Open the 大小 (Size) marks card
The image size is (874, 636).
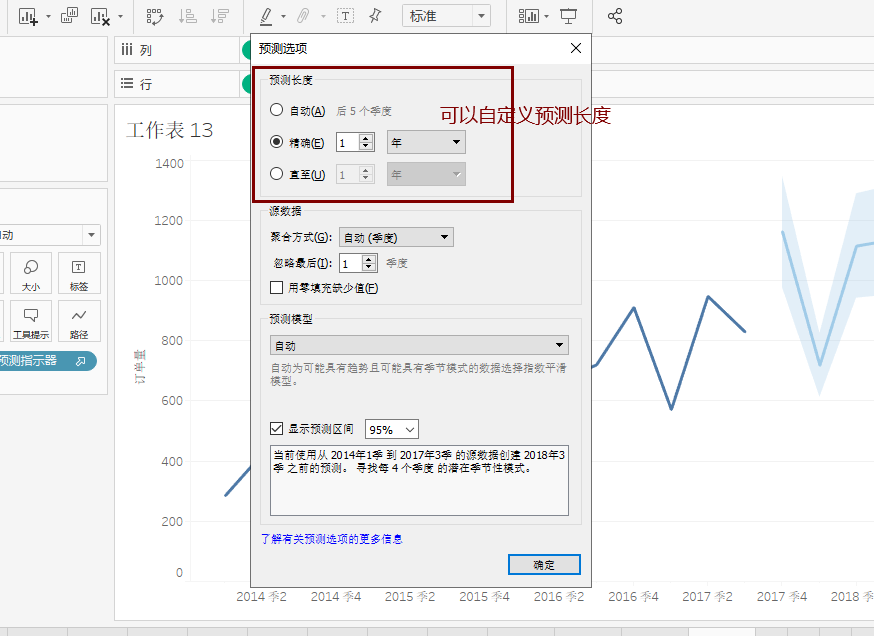click(x=31, y=273)
